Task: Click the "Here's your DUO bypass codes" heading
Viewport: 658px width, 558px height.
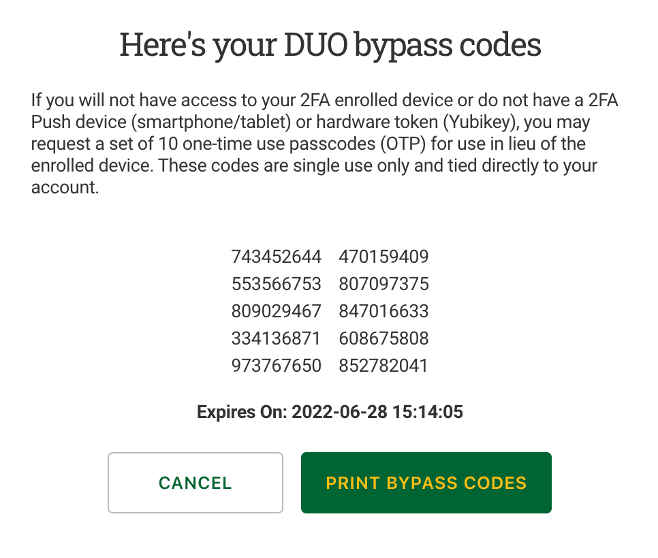Action: click(x=330, y=45)
